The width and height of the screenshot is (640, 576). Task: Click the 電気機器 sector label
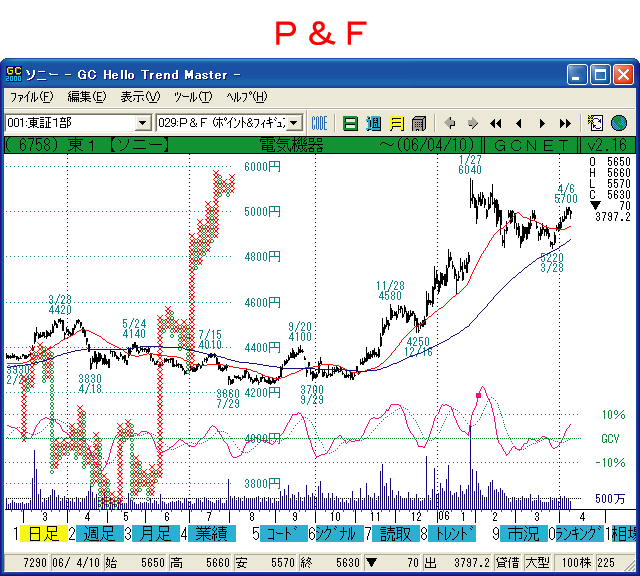click(x=291, y=145)
